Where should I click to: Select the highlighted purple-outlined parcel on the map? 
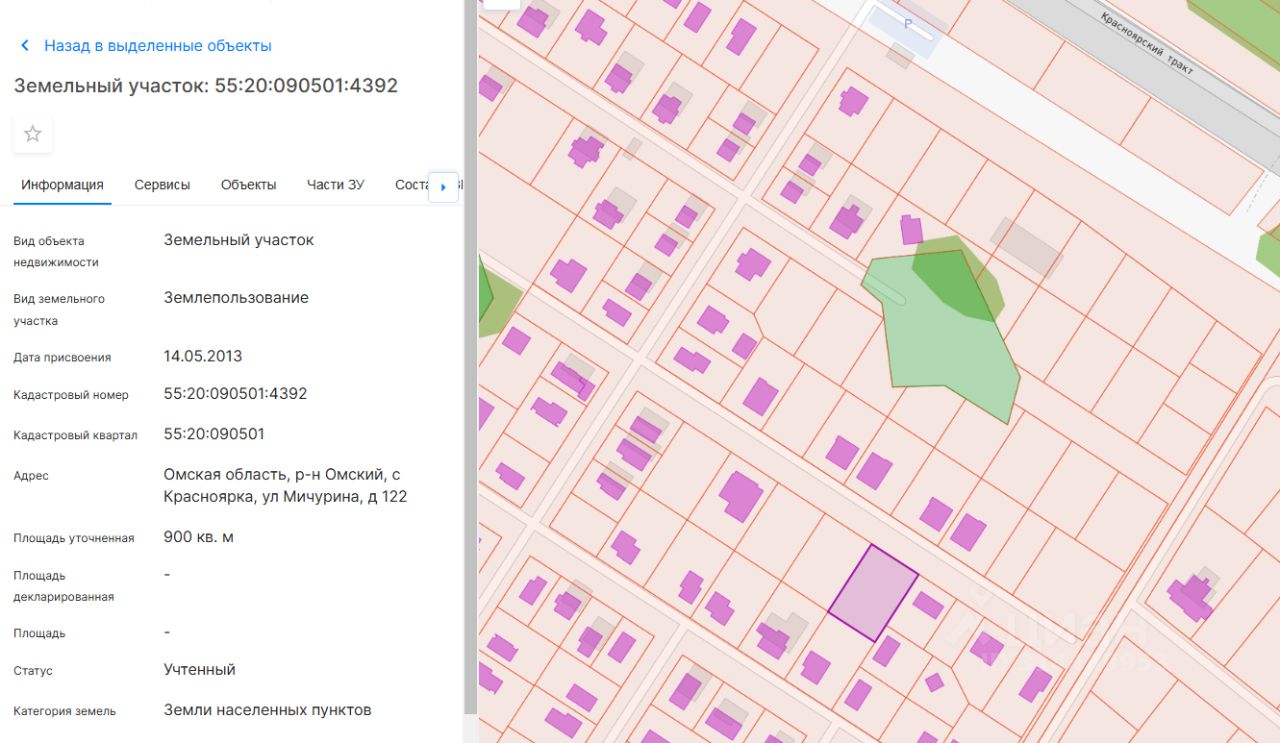tap(873, 592)
